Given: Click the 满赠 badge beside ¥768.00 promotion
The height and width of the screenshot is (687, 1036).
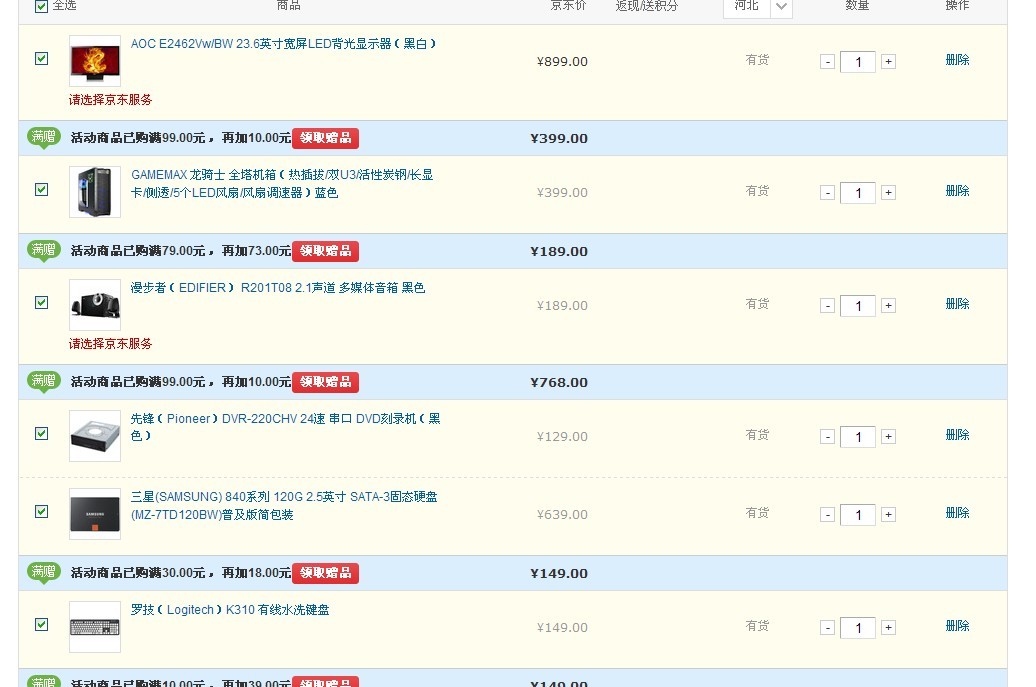Looking at the screenshot, I should [x=44, y=381].
